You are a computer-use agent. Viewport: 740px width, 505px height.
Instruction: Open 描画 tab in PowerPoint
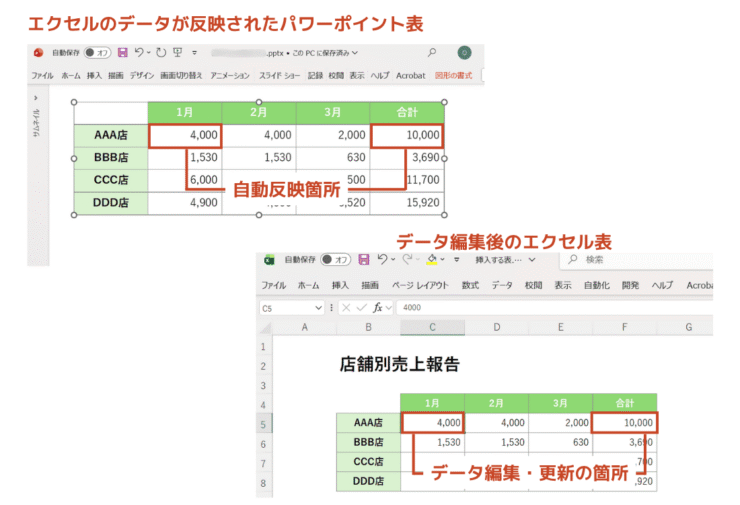click(x=115, y=76)
